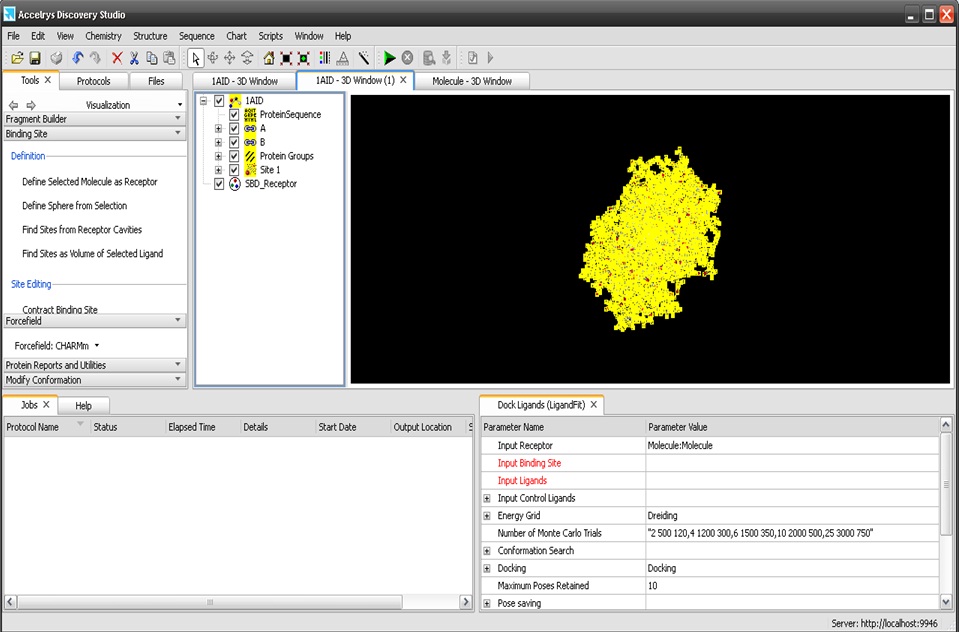The height and width of the screenshot is (632, 959).
Task: Open a file with the Open icon
Action: pos(16,58)
